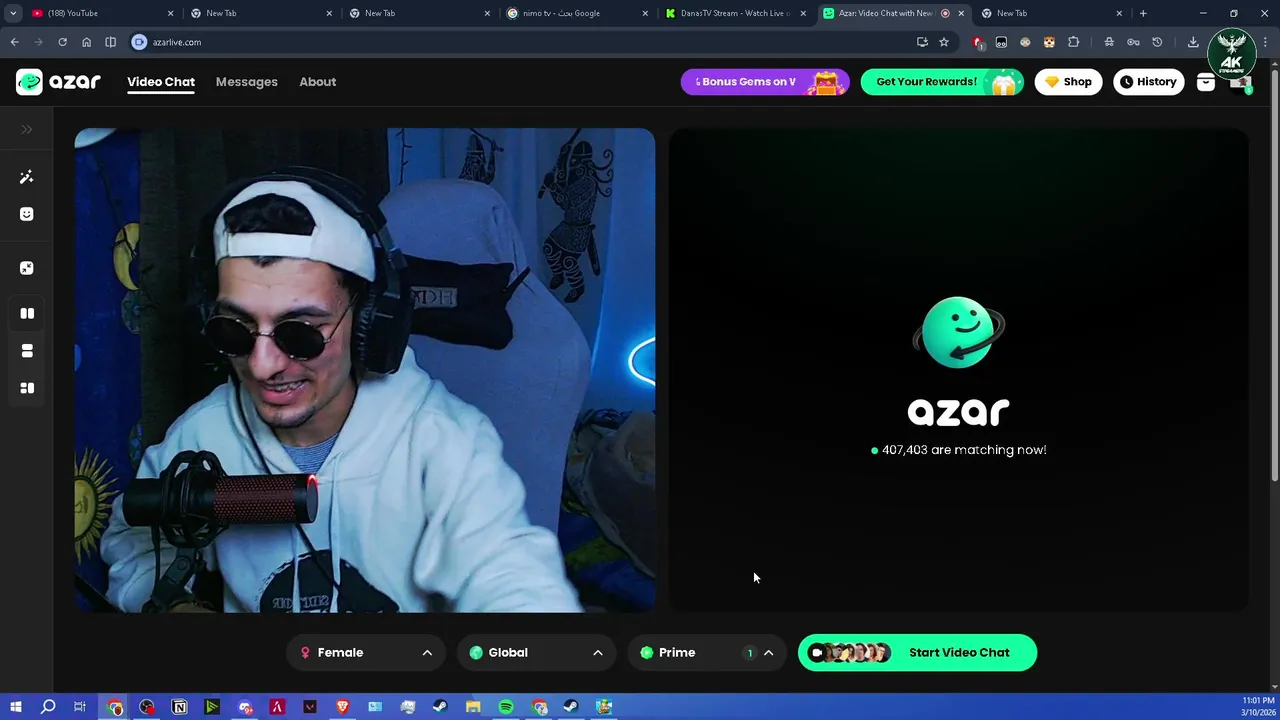Reload the page
Viewport: 1280px width, 720px height.
pyautogui.click(x=62, y=42)
